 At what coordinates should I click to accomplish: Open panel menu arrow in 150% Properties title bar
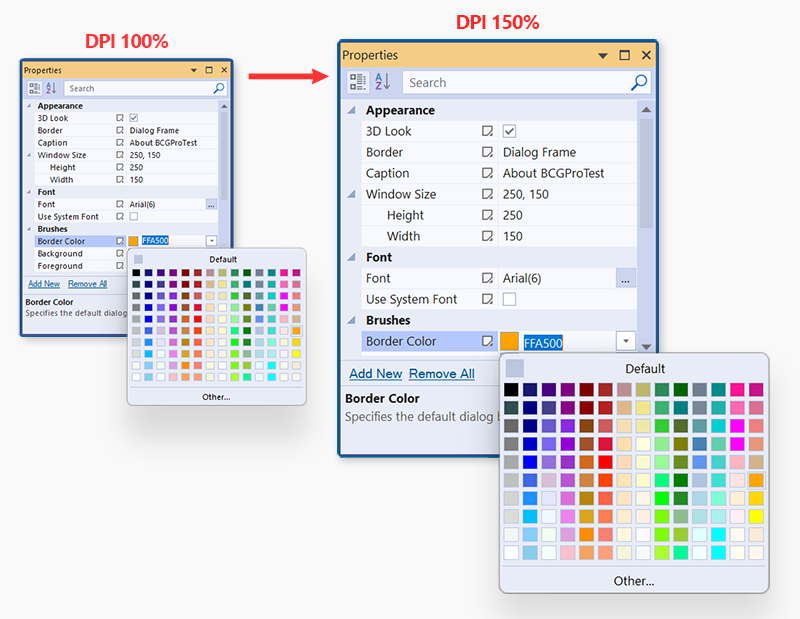(x=603, y=56)
